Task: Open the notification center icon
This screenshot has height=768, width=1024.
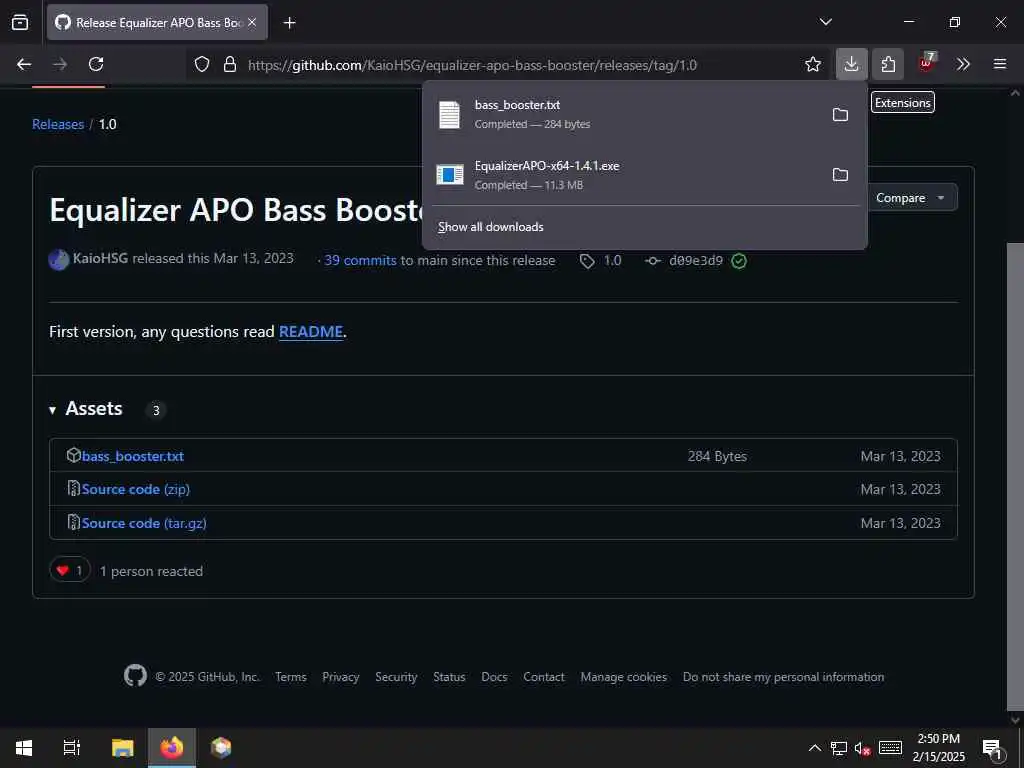Action: pos(992,748)
